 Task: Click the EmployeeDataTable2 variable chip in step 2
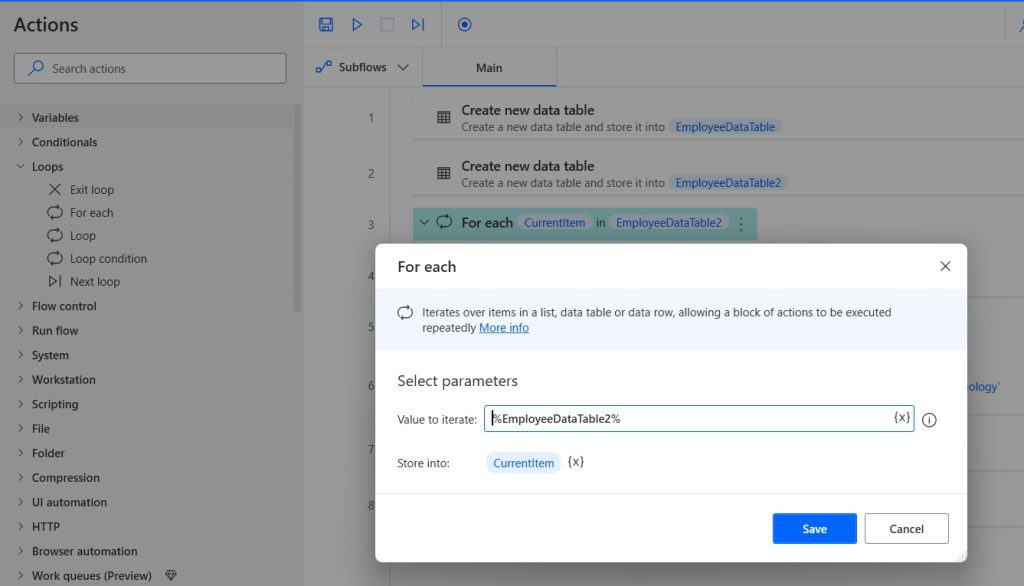728,183
